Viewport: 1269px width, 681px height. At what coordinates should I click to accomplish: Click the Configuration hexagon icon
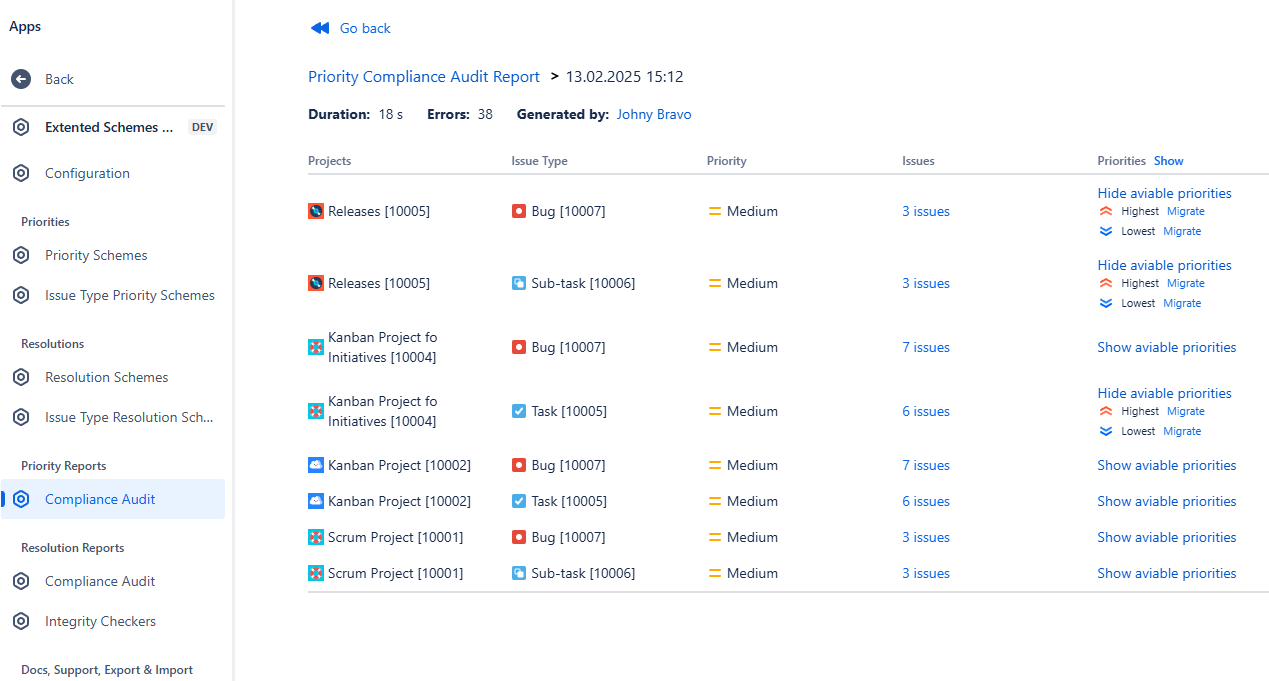pyautogui.click(x=21, y=173)
